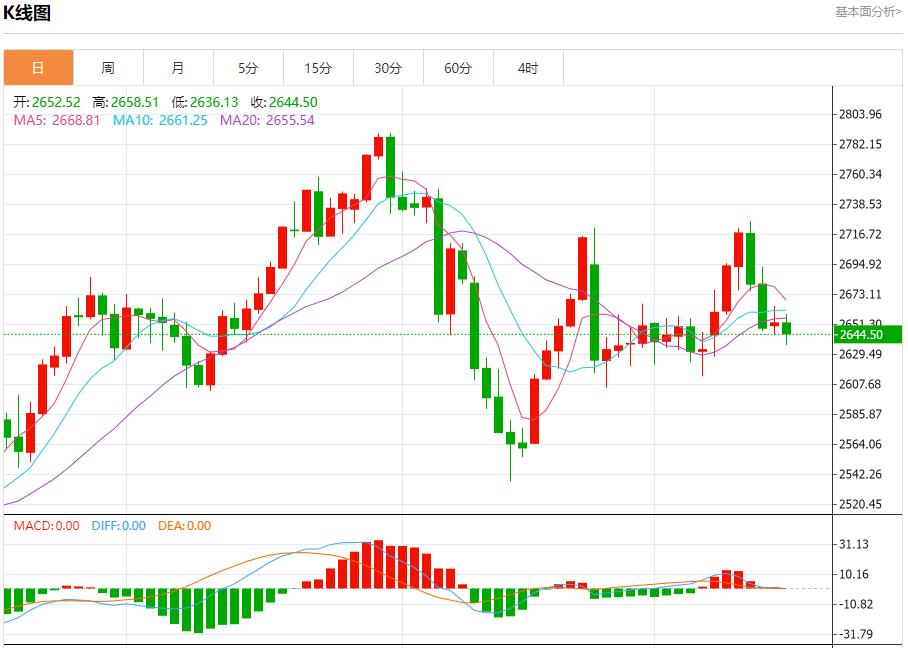Viewport: 908px width, 648px height.
Task: Click the MA5 2668.81 indicator label
Action: [56, 120]
